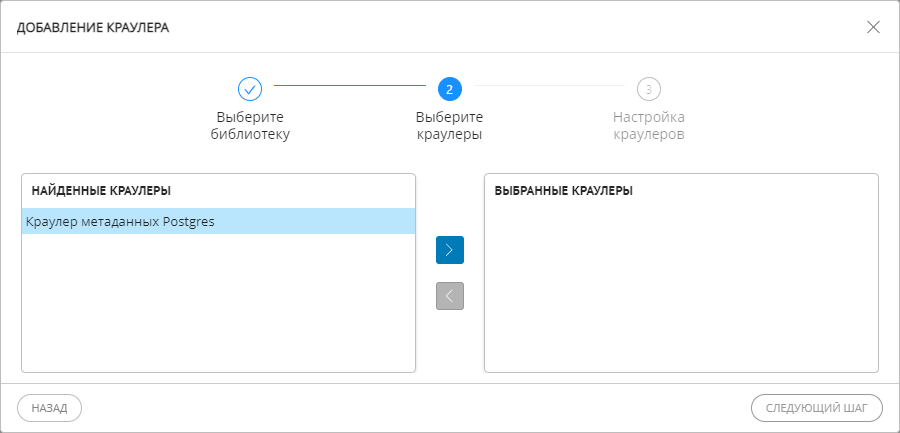
Task: Click the grey left arrow remove button
Action: (450, 296)
